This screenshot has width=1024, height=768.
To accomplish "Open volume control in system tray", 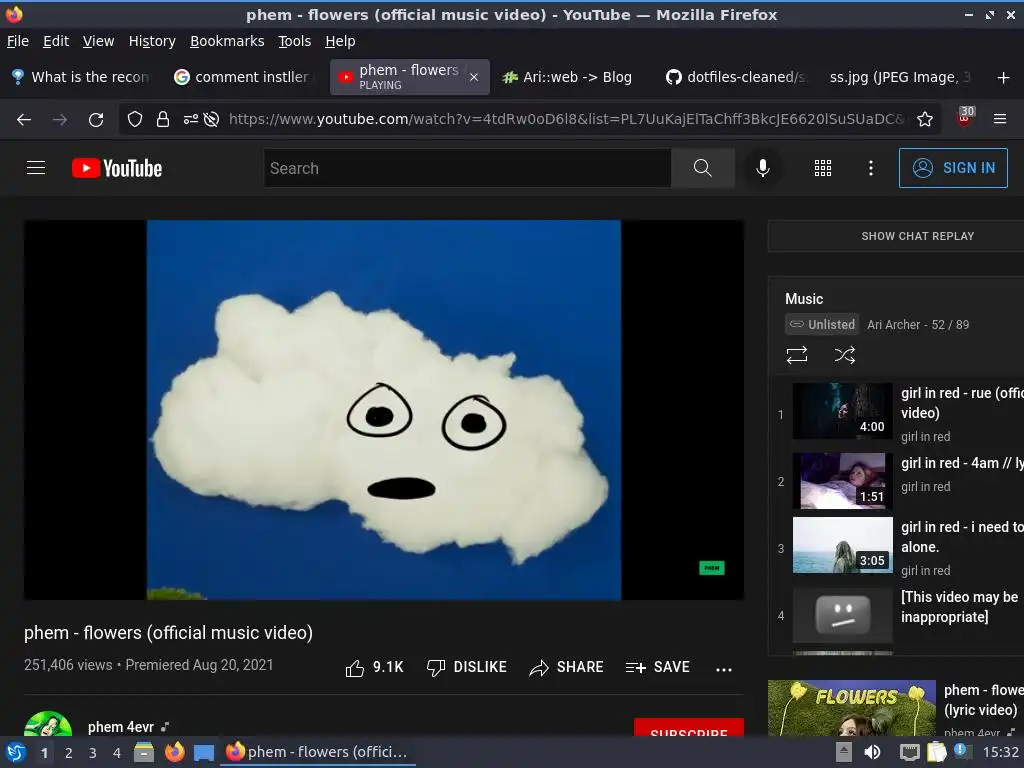I will coord(872,752).
